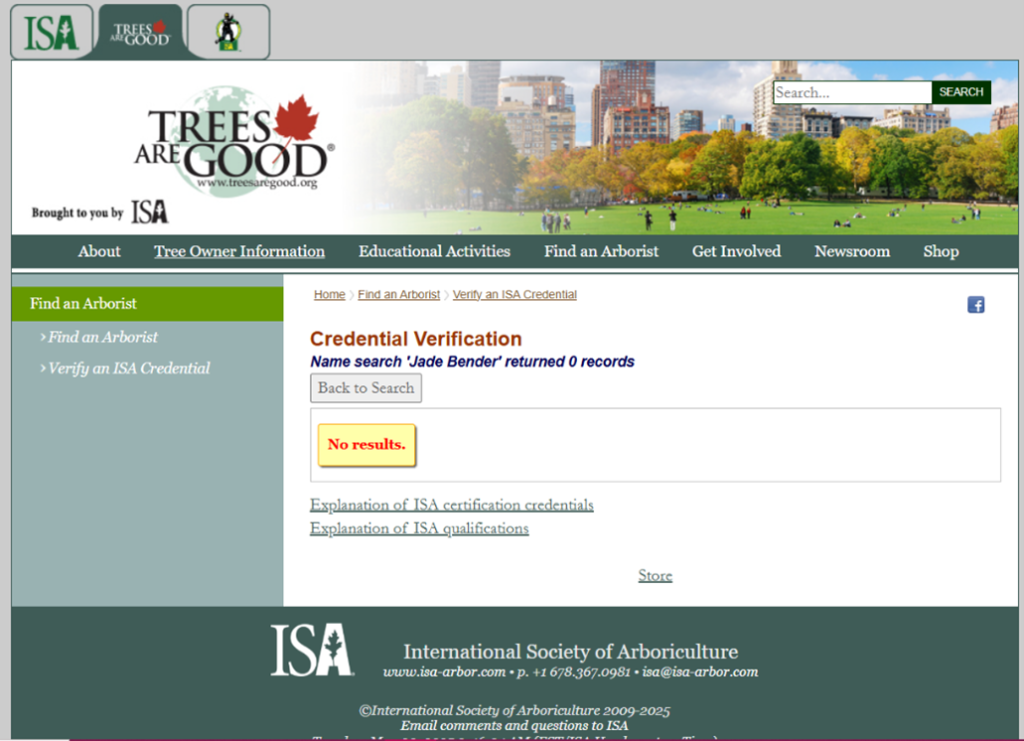The width and height of the screenshot is (1024, 741).
Task: Click the green SEARCH button
Action: pyautogui.click(x=961, y=92)
